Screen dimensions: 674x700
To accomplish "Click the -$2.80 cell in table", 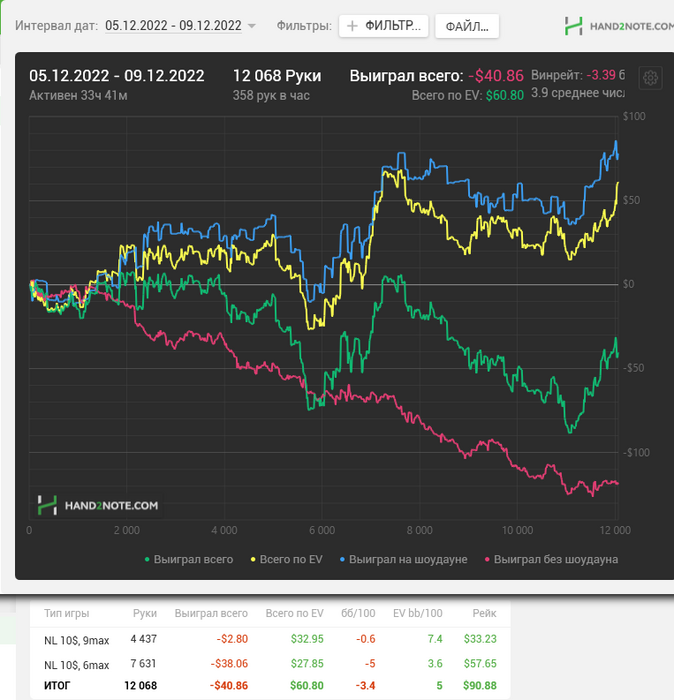I will click(232, 639).
